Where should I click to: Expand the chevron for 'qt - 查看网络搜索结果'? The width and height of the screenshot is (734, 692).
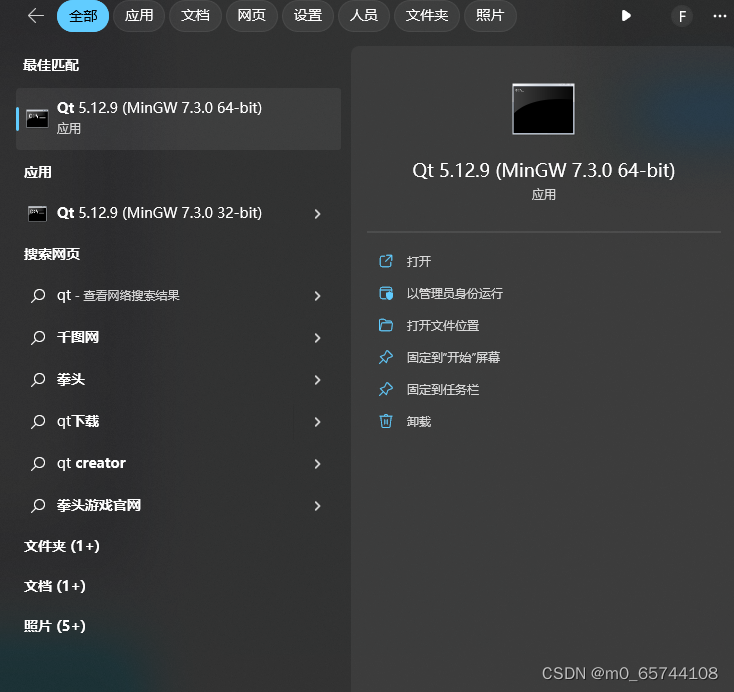317,296
